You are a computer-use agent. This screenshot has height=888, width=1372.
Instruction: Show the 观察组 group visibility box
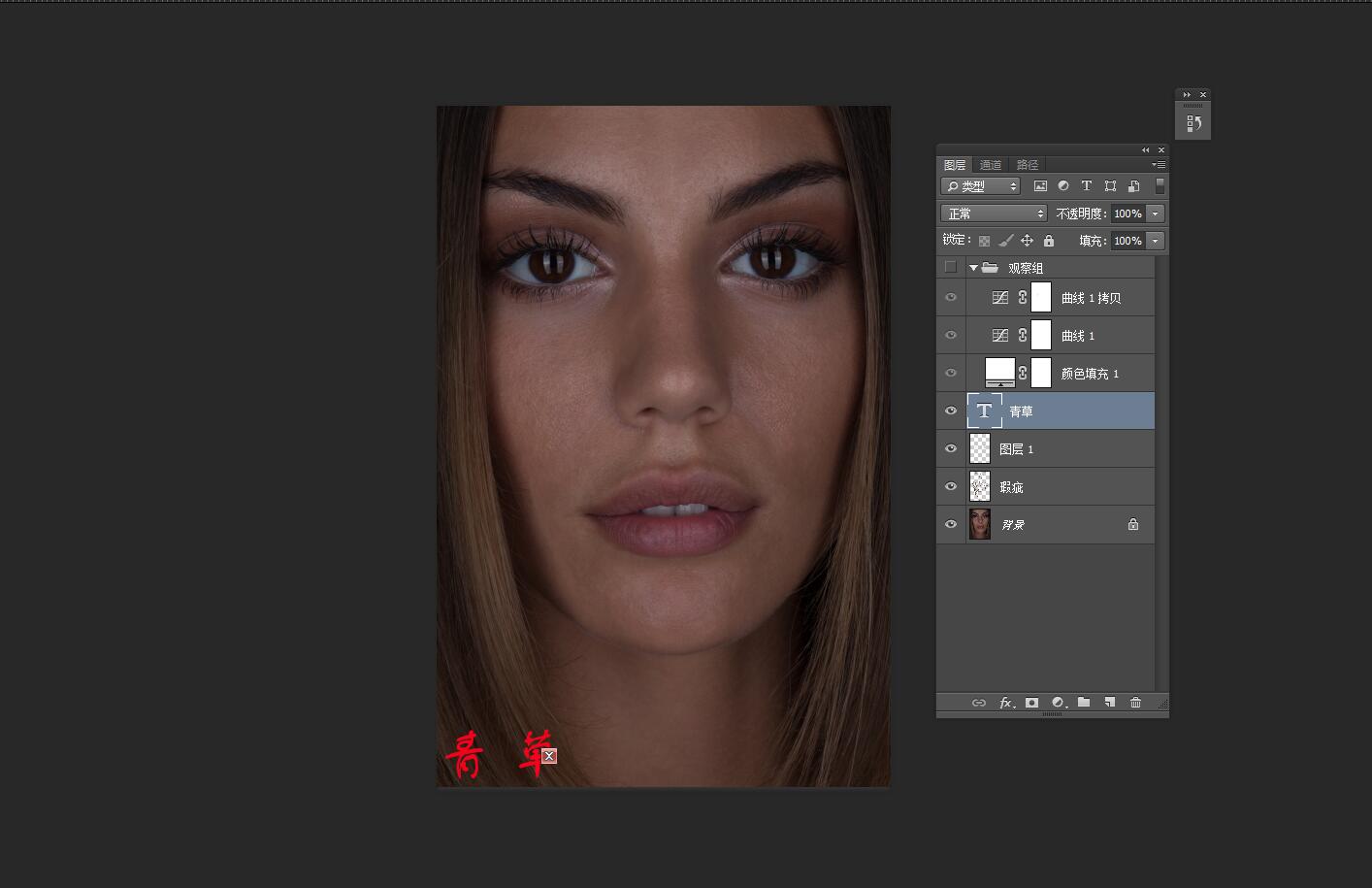[950, 268]
